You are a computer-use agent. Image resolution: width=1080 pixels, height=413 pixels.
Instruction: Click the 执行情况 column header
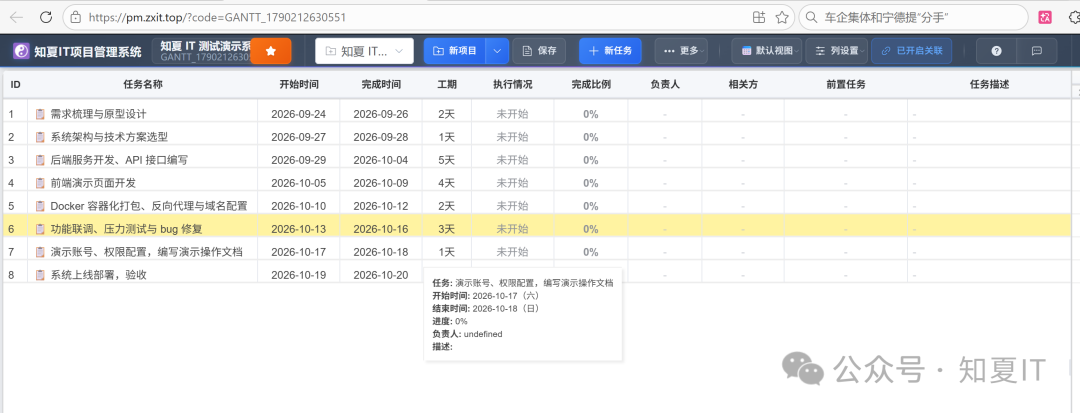[512, 85]
